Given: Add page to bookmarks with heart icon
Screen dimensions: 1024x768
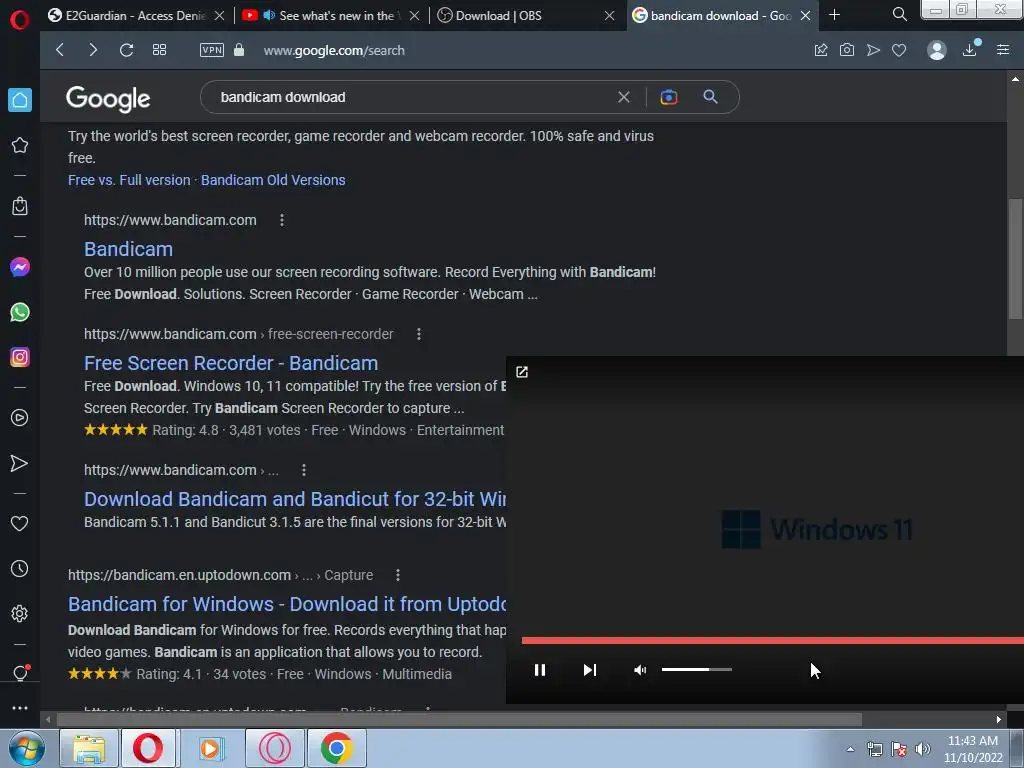Looking at the screenshot, I should point(899,50).
